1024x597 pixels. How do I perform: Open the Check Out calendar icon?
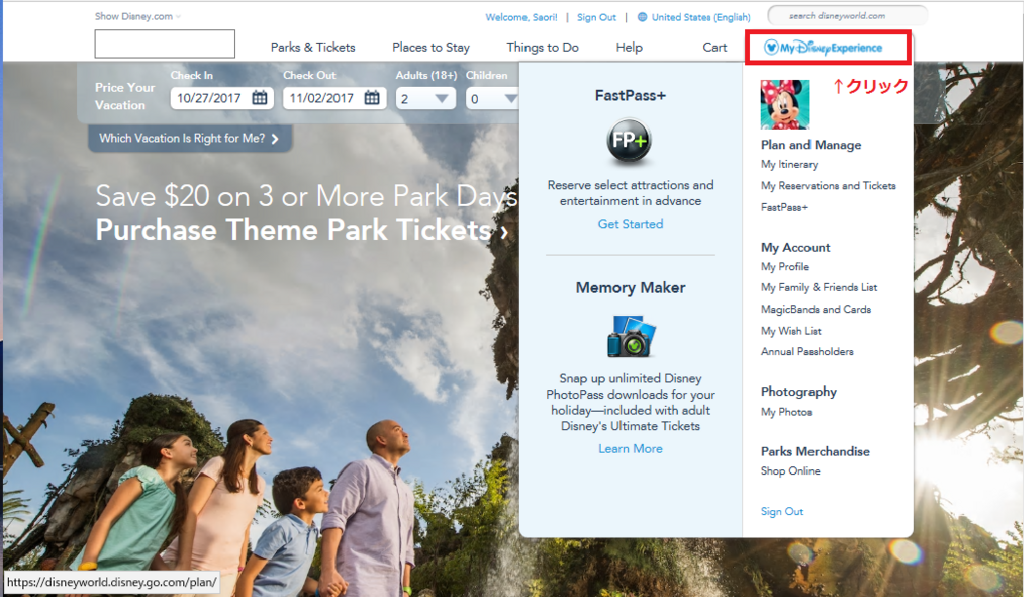coord(372,98)
